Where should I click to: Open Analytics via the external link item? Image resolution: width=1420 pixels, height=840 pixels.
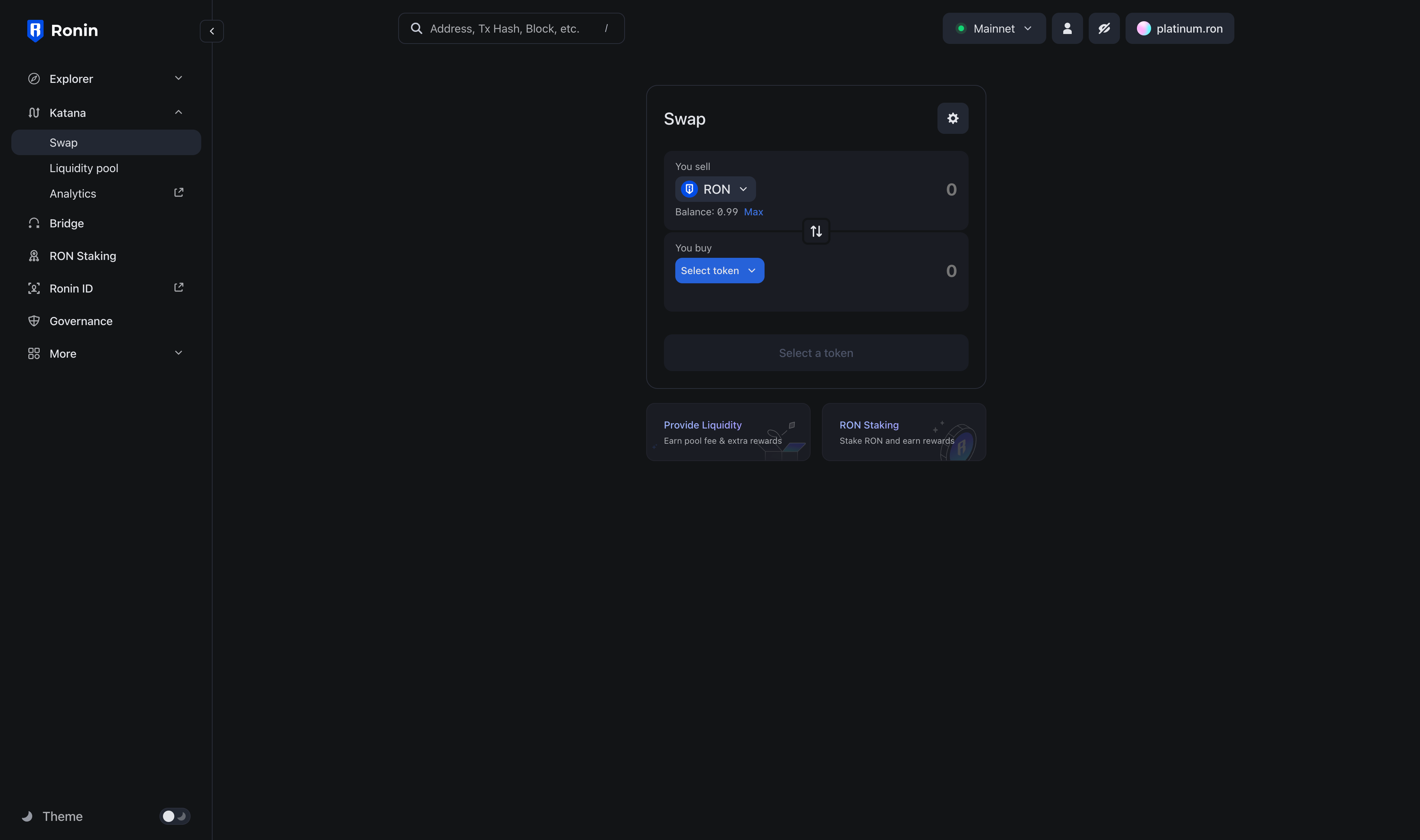73,194
